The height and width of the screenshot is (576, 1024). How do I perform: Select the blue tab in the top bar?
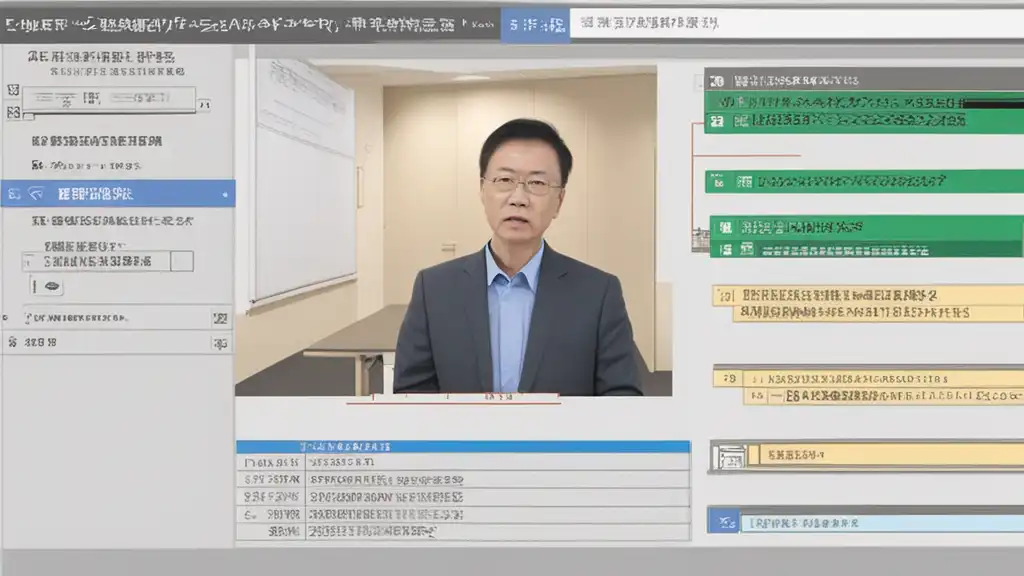coord(536,25)
